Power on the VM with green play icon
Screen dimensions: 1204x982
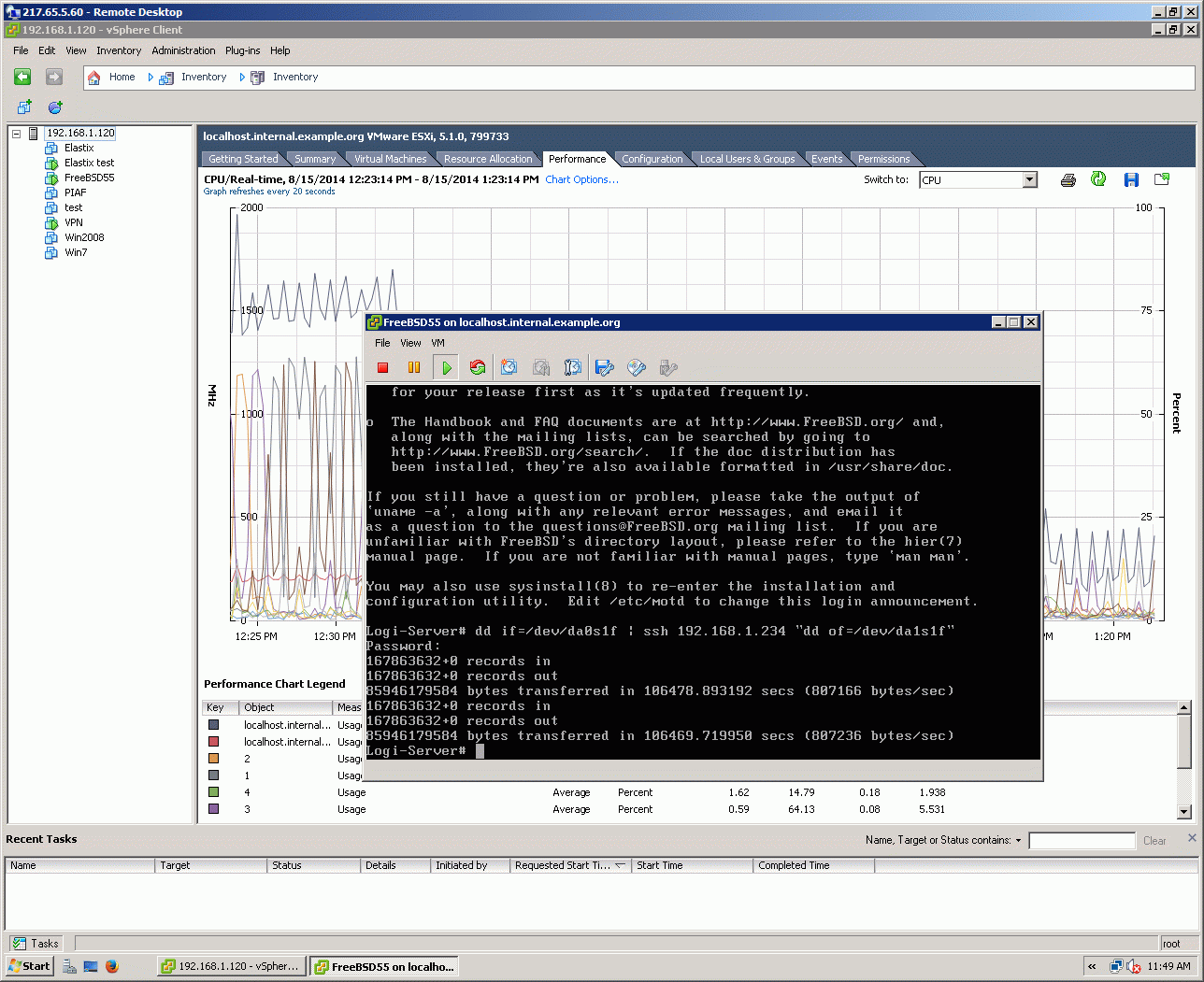[x=447, y=367]
